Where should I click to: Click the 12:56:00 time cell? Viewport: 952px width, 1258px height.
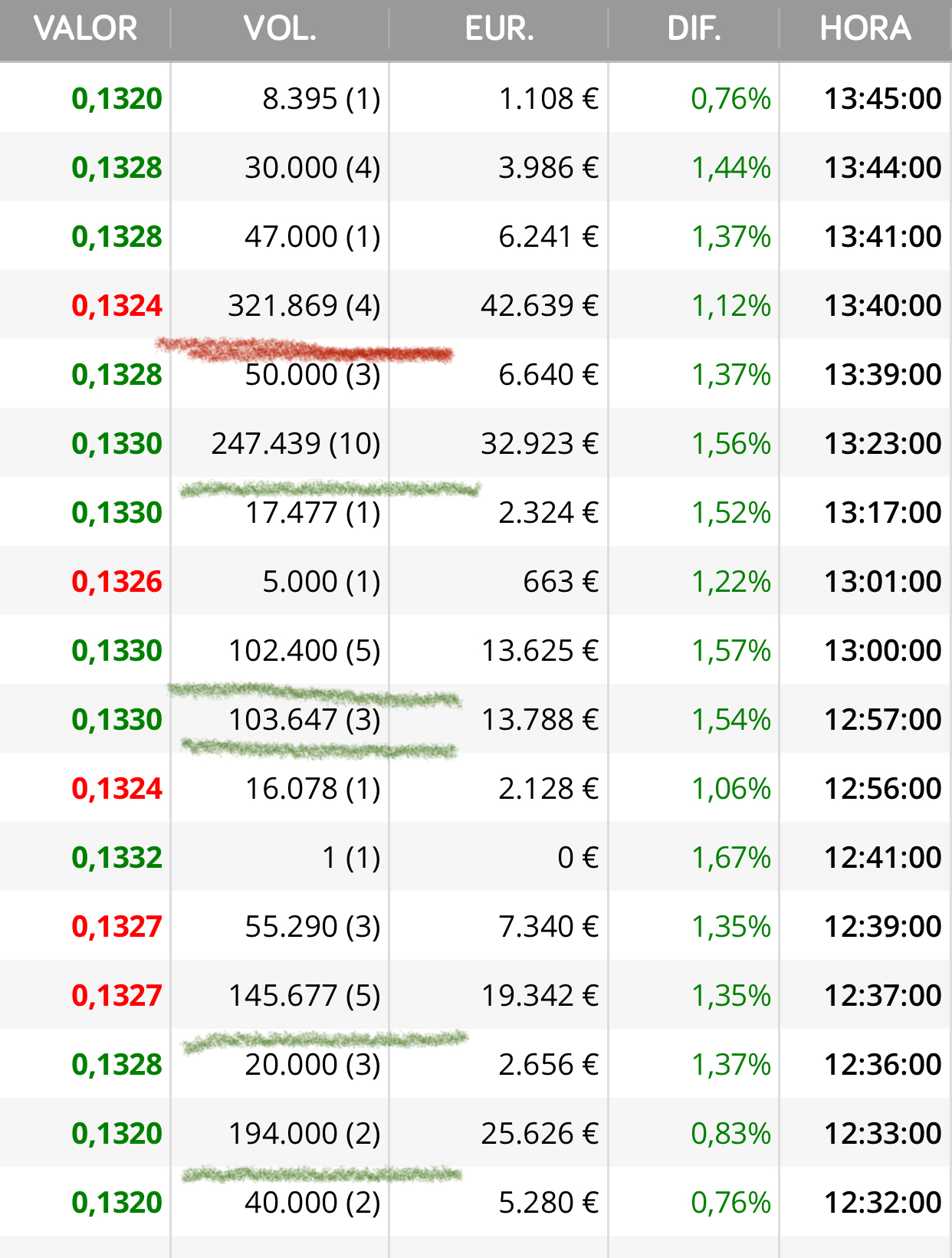pos(882,789)
